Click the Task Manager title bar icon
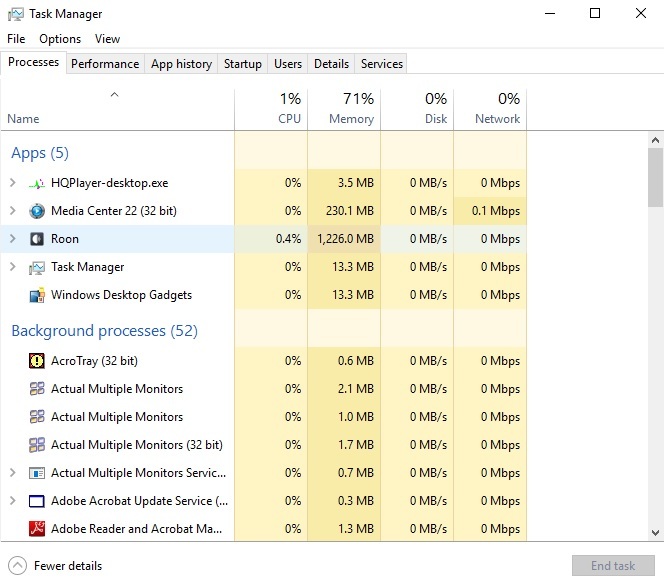The image size is (664, 586). pos(16,14)
